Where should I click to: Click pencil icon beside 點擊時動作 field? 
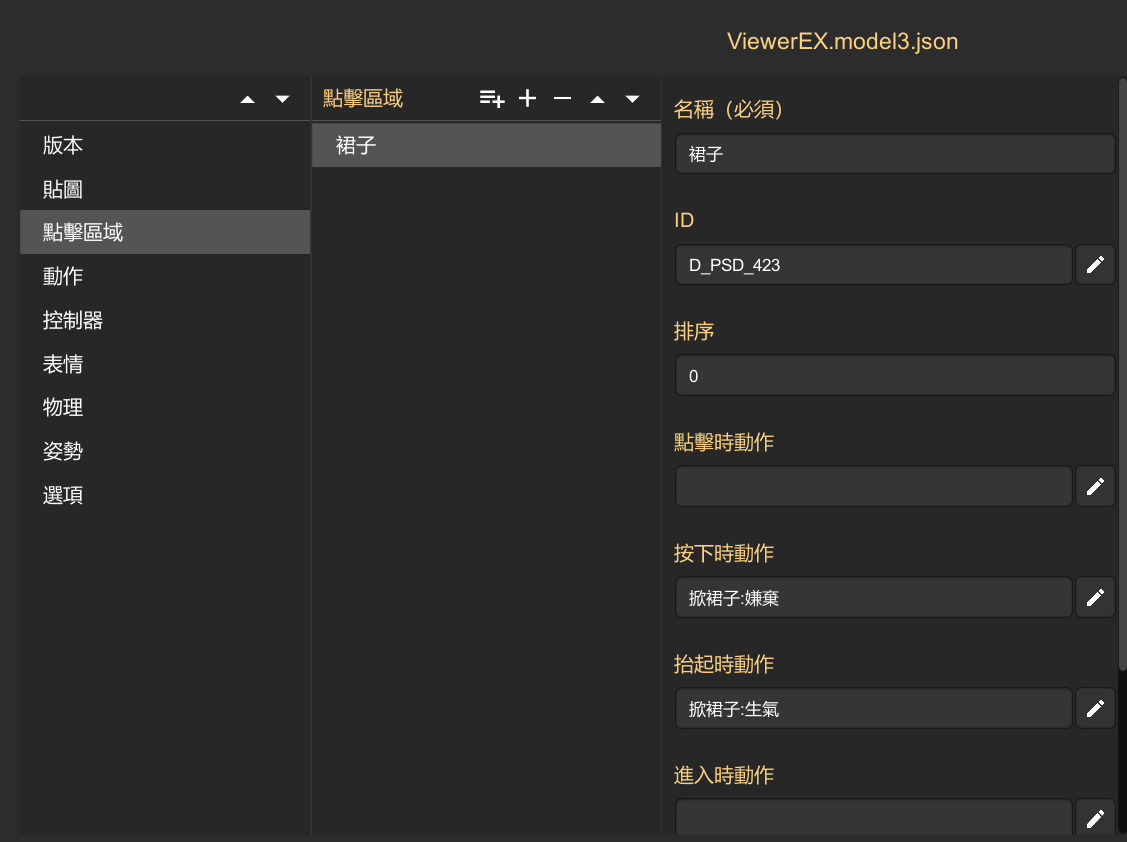point(1095,486)
